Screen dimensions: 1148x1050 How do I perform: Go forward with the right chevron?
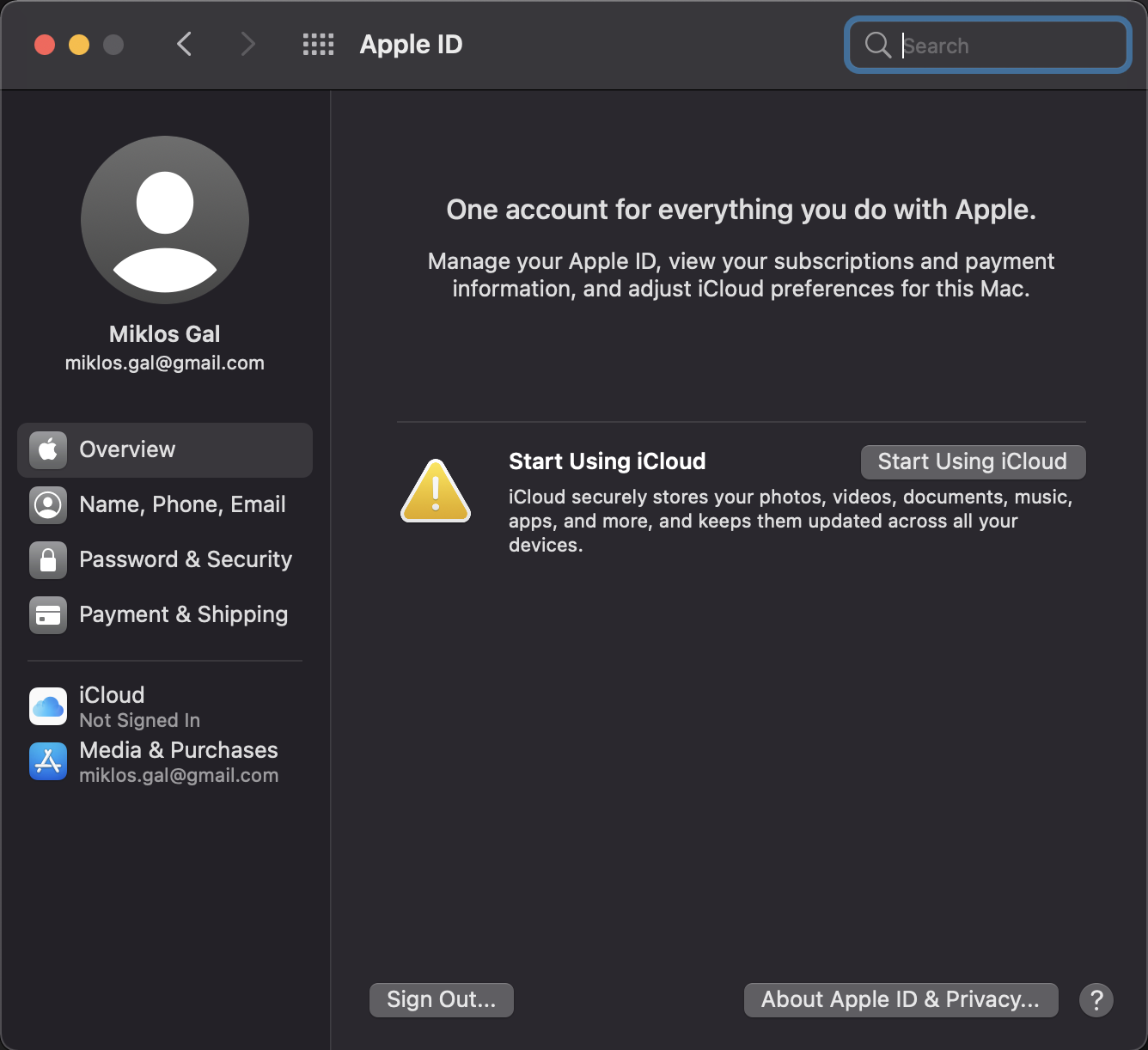point(247,44)
